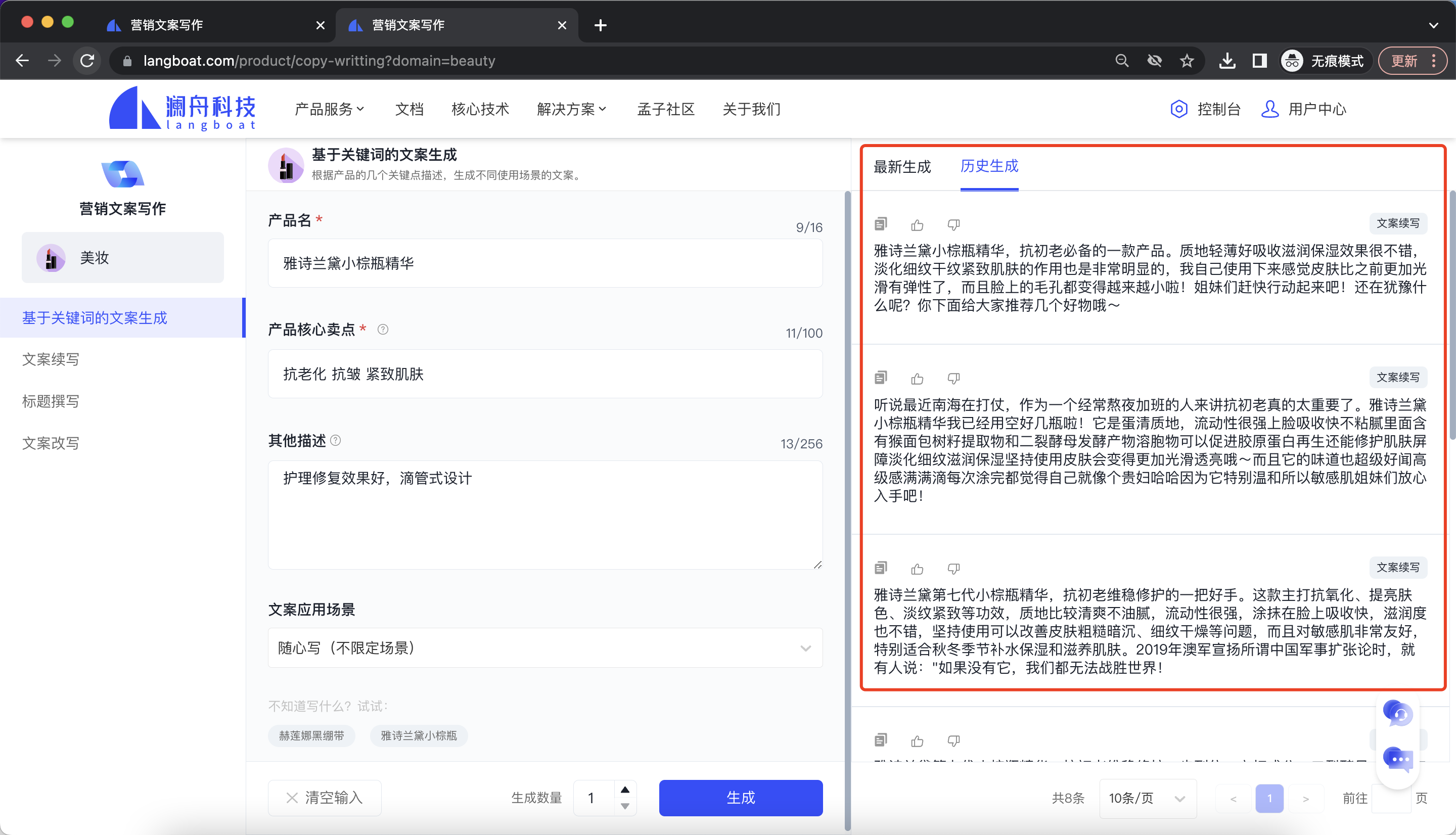Click the 更新 browser update button
Viewport: 1456px width, 835px height.
[x=1412, y=60]
